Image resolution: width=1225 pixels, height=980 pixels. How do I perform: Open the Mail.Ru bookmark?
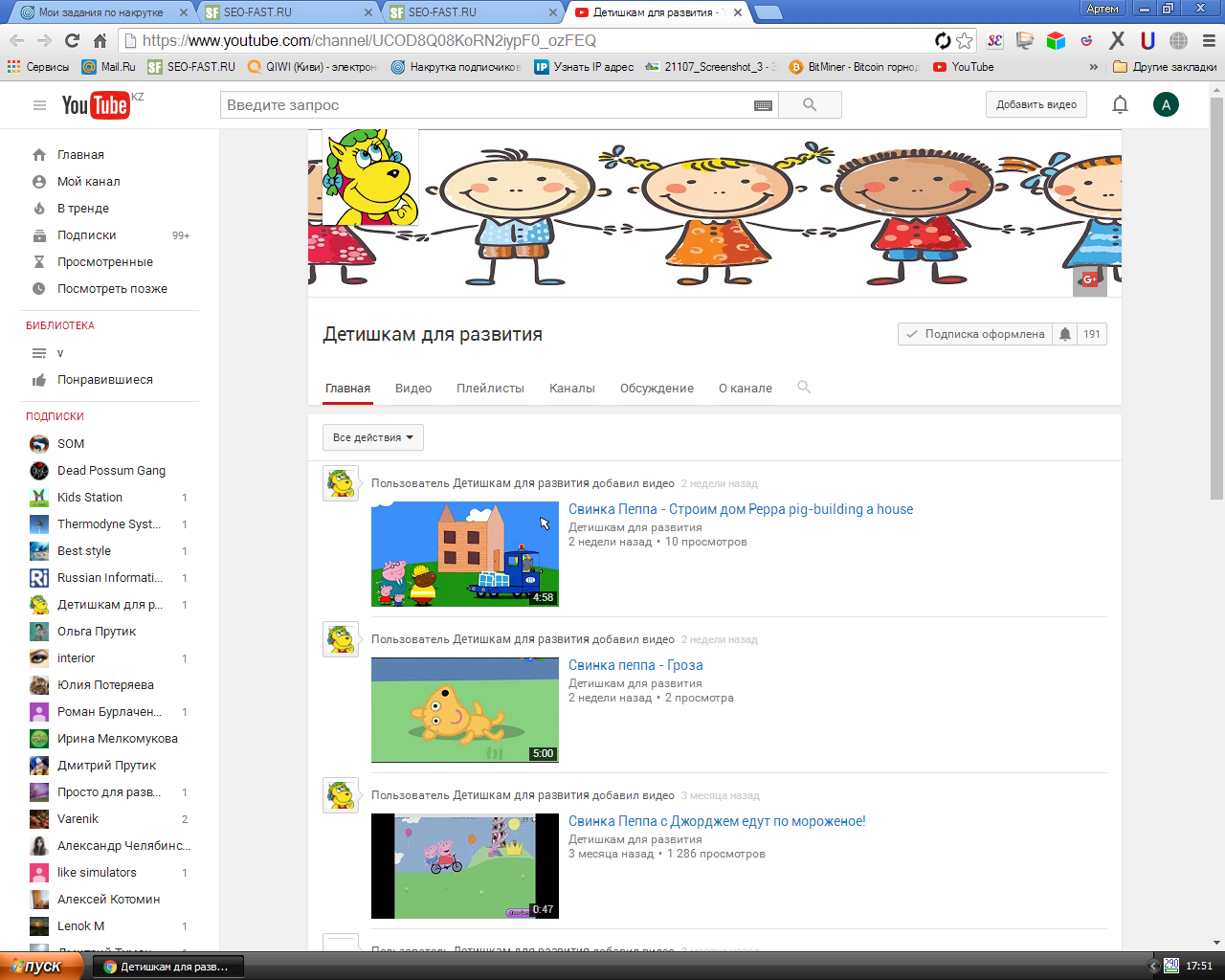click(108, 67)
